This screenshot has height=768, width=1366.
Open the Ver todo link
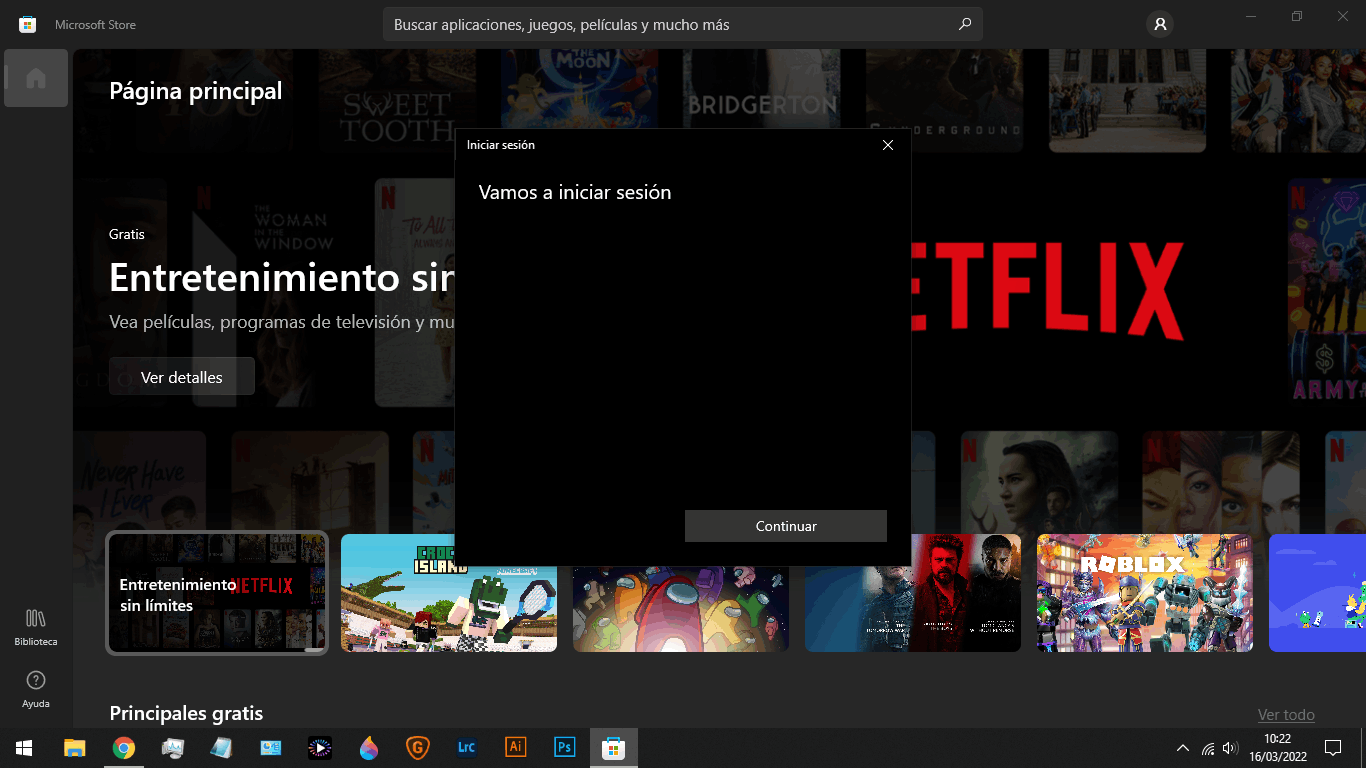(1286, 714)
